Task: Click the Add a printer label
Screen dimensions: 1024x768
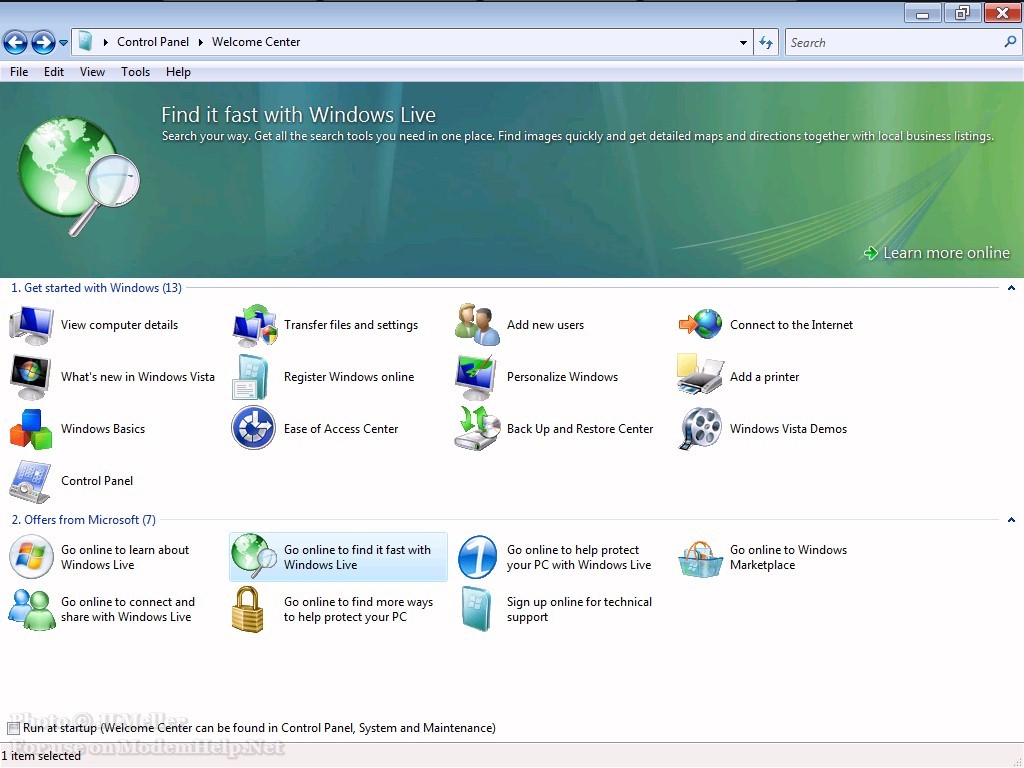Action: pyautogui.click(x=764, y=377)
